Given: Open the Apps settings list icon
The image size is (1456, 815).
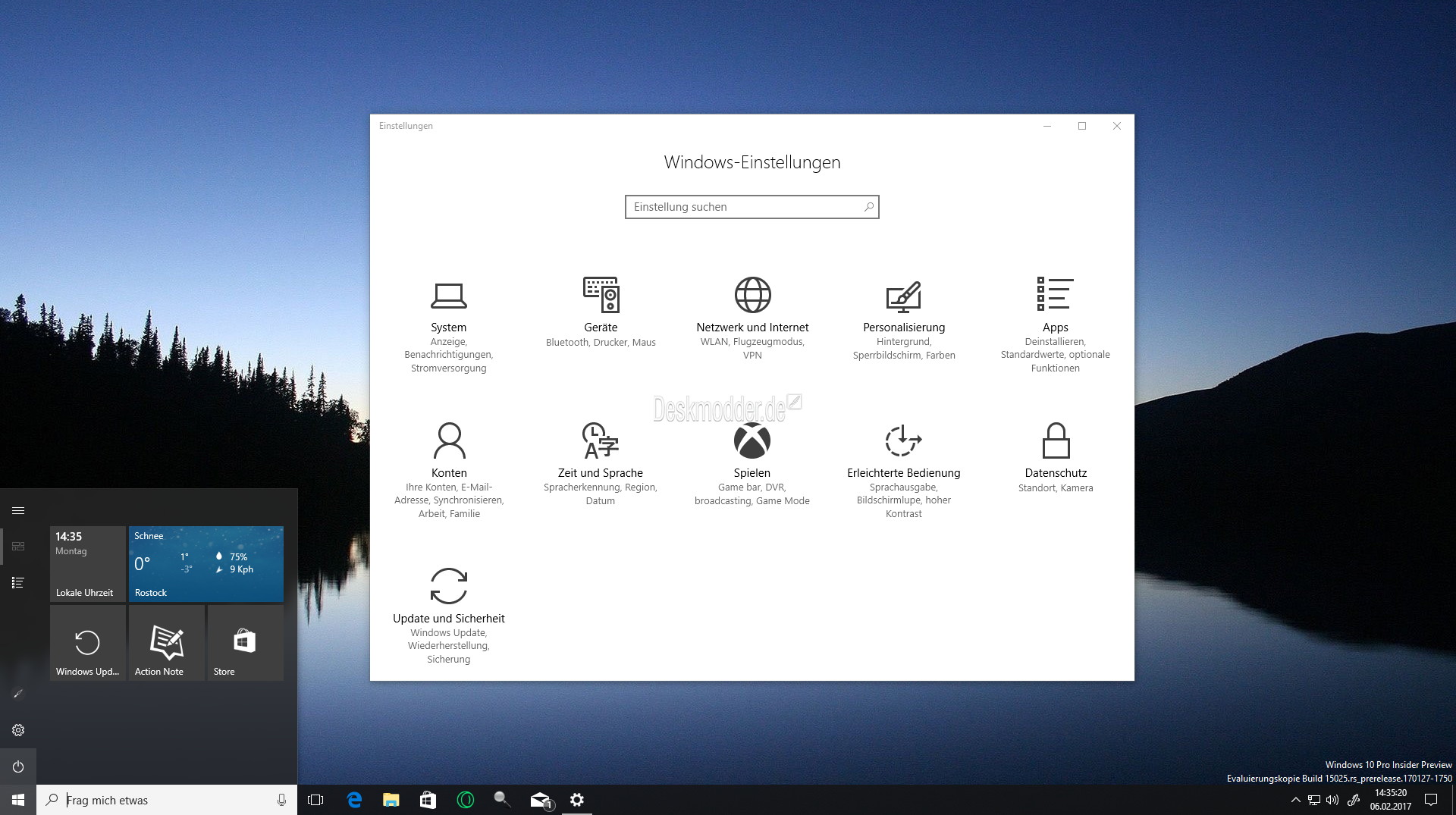Looking at the screenshot, I should (x=1055, y=293).
